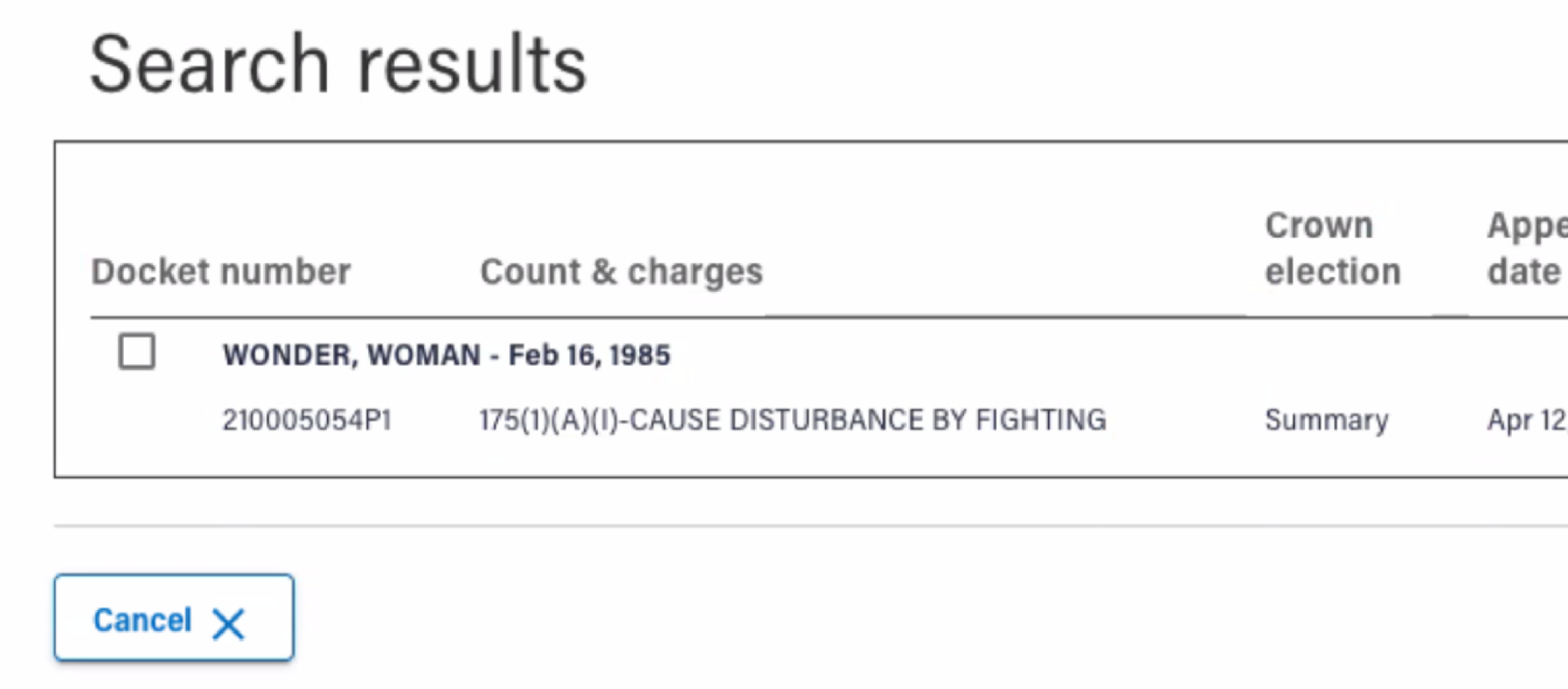Click the X icon inside Cancel
Screen dimensions: 1568x689
coord(228,624)
